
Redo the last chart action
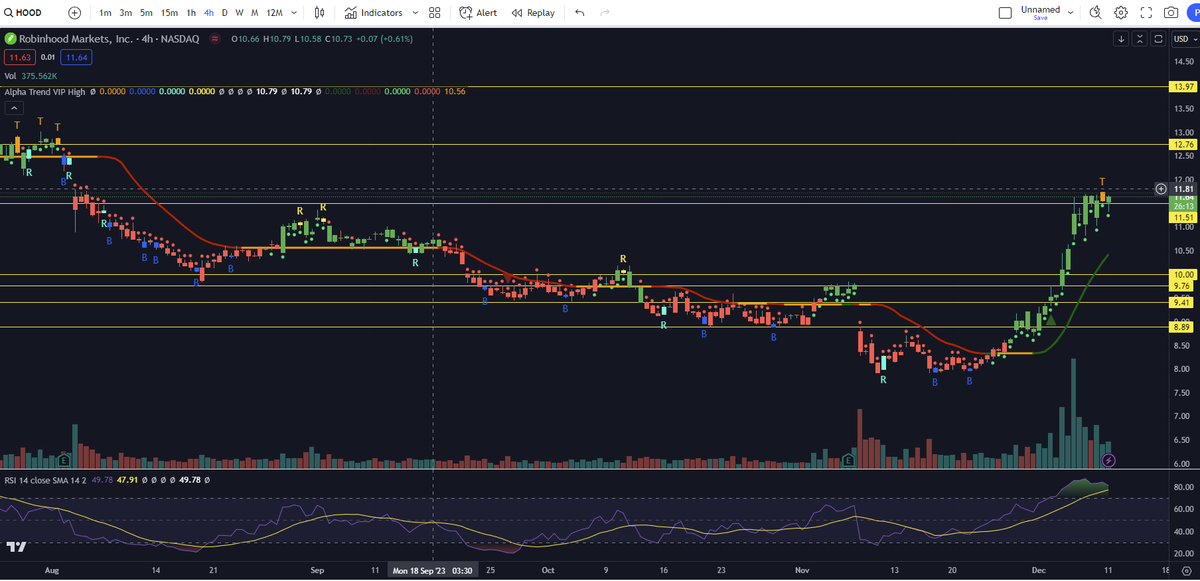point(604,13)
